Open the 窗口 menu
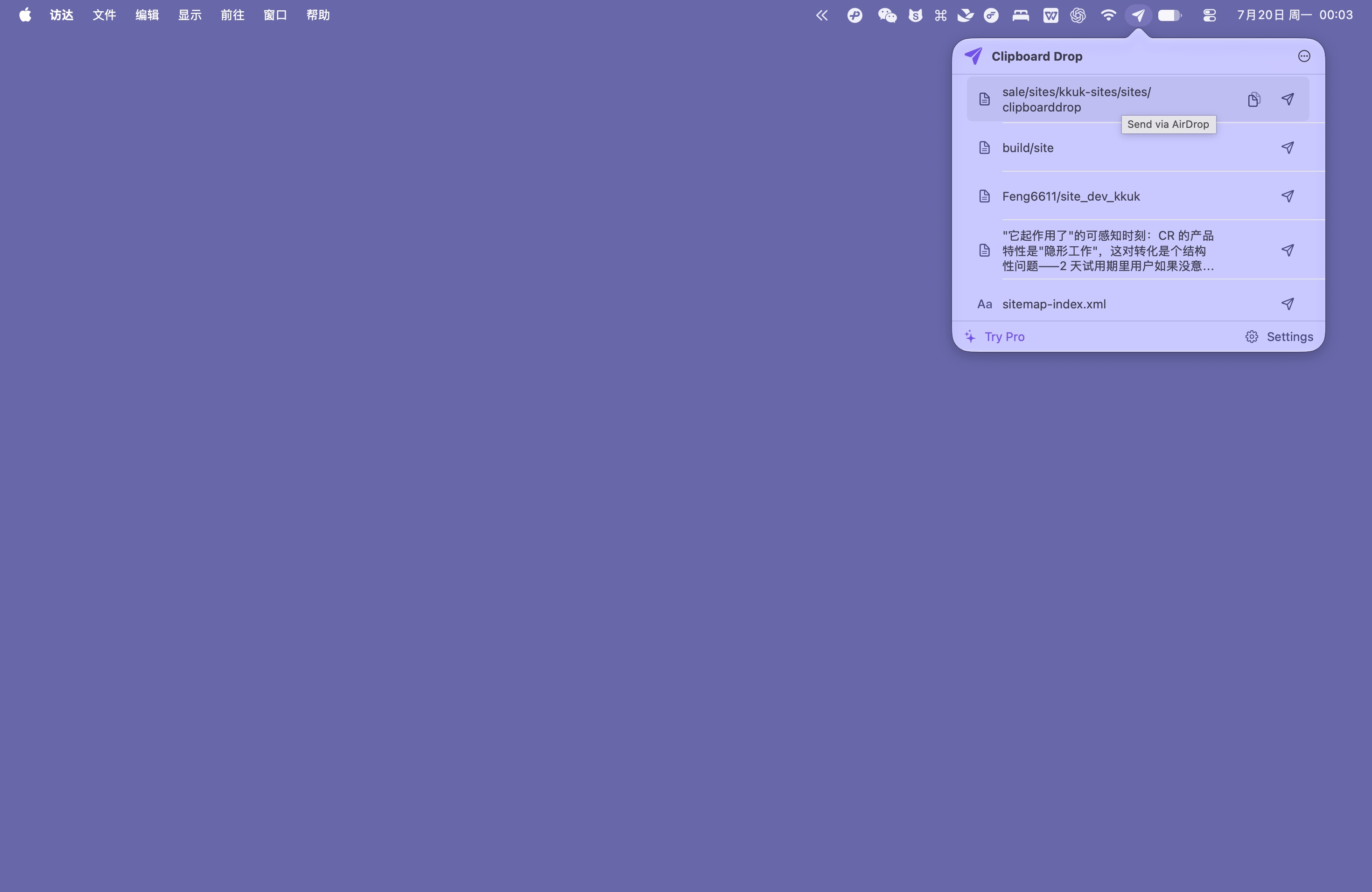The height and width of the screenshot is (892, 1372). pyautogui.click(x=275, y=15)
